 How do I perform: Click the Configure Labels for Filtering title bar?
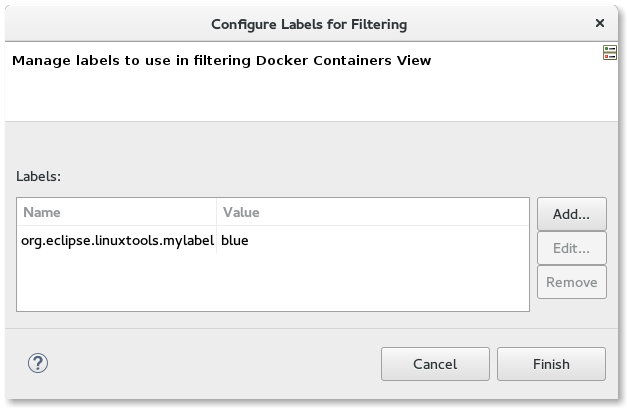(309, 24)
